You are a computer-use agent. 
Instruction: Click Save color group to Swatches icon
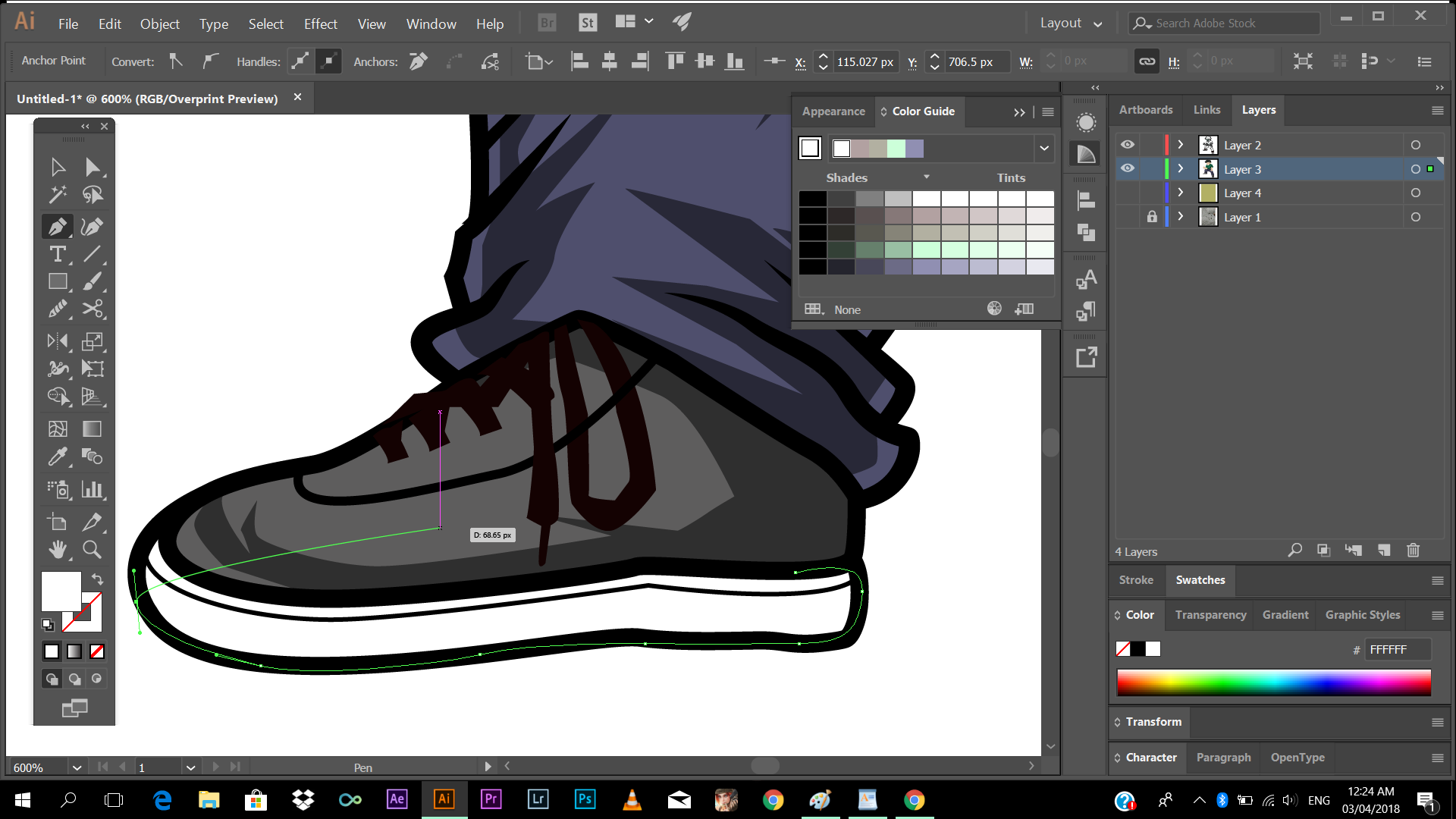(x=1025, y=309)
